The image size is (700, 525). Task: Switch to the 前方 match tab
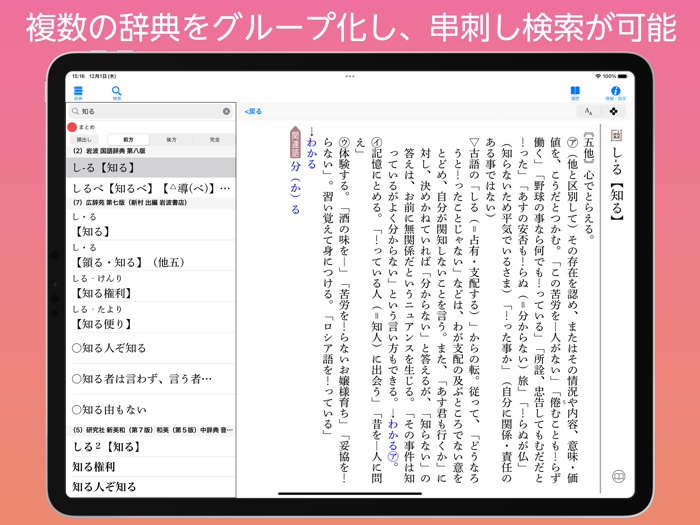[129, 140]
